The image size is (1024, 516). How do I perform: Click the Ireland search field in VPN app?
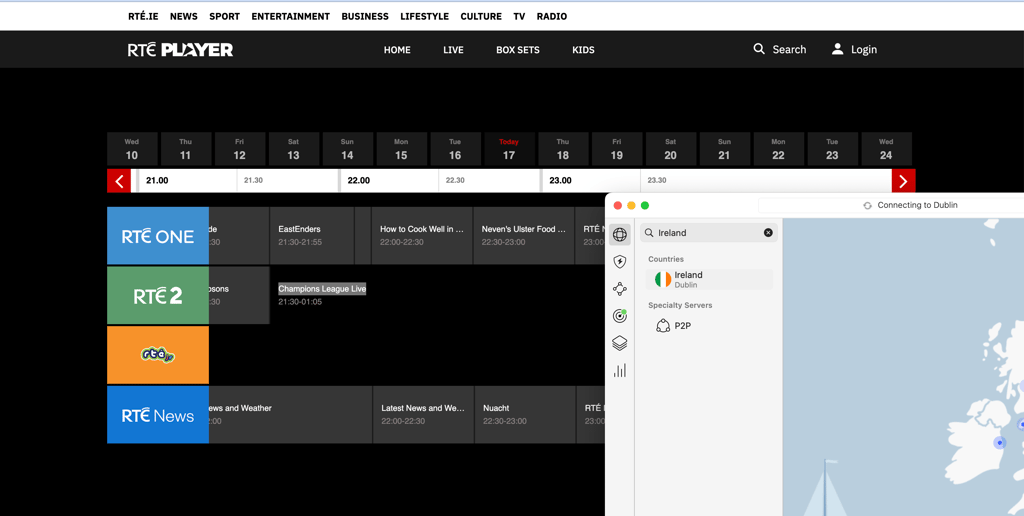click(x=709, y=233)
